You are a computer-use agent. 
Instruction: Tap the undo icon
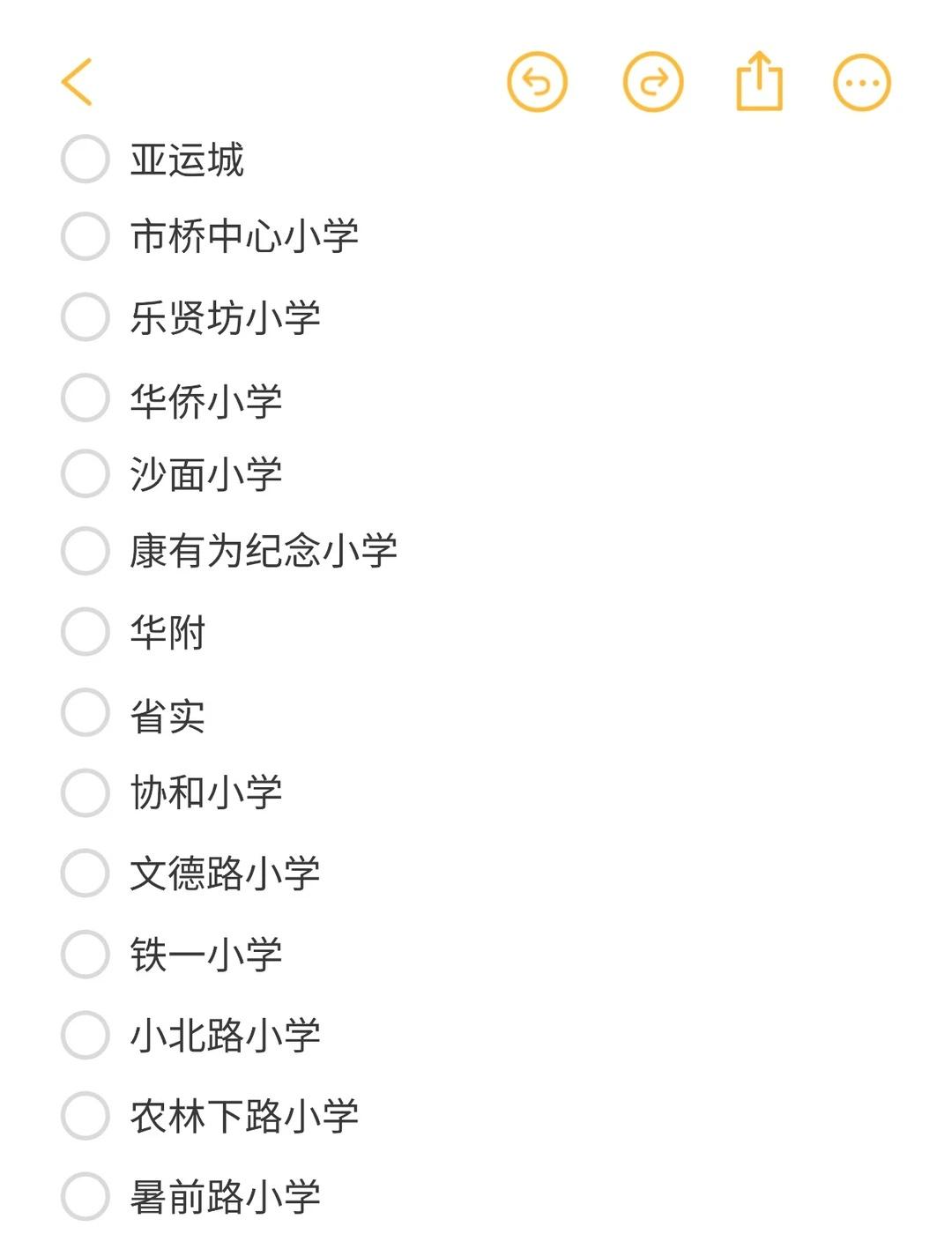coord(537,82)
